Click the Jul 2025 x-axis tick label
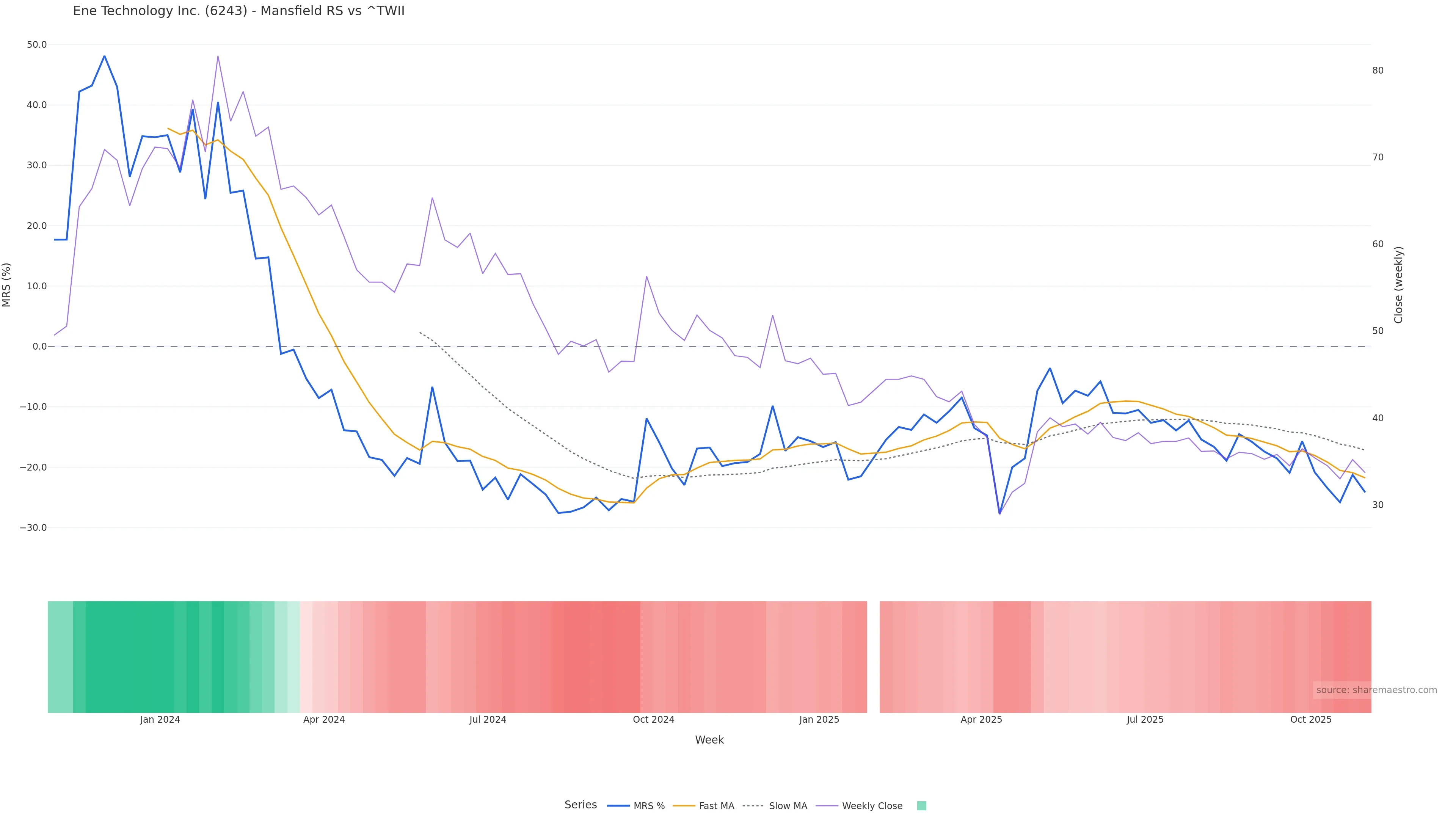The width and height of the screenshot is (1456, 819). point(1145,720)
